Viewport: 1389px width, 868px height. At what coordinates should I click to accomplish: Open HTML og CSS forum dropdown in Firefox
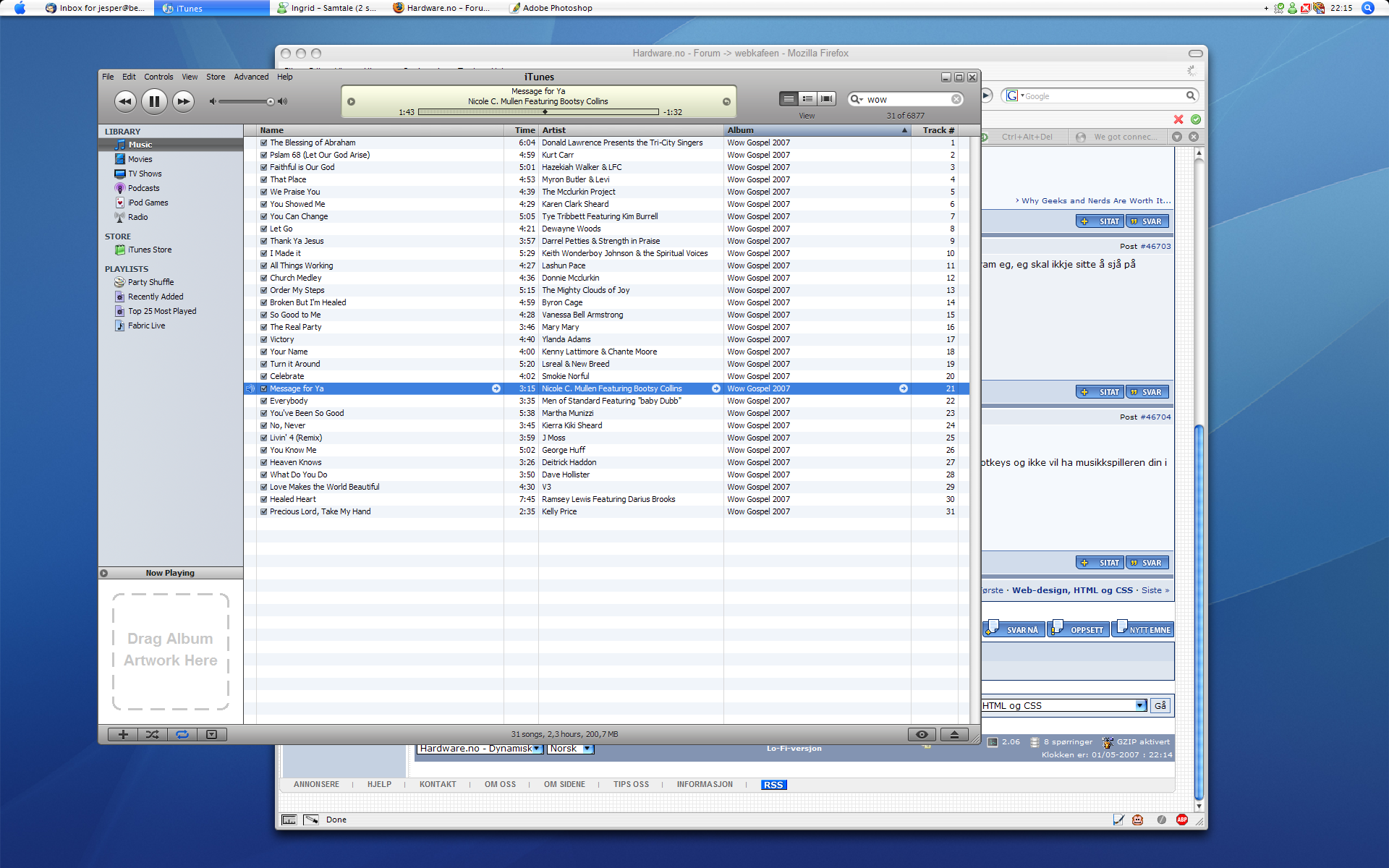point(1064,706)
